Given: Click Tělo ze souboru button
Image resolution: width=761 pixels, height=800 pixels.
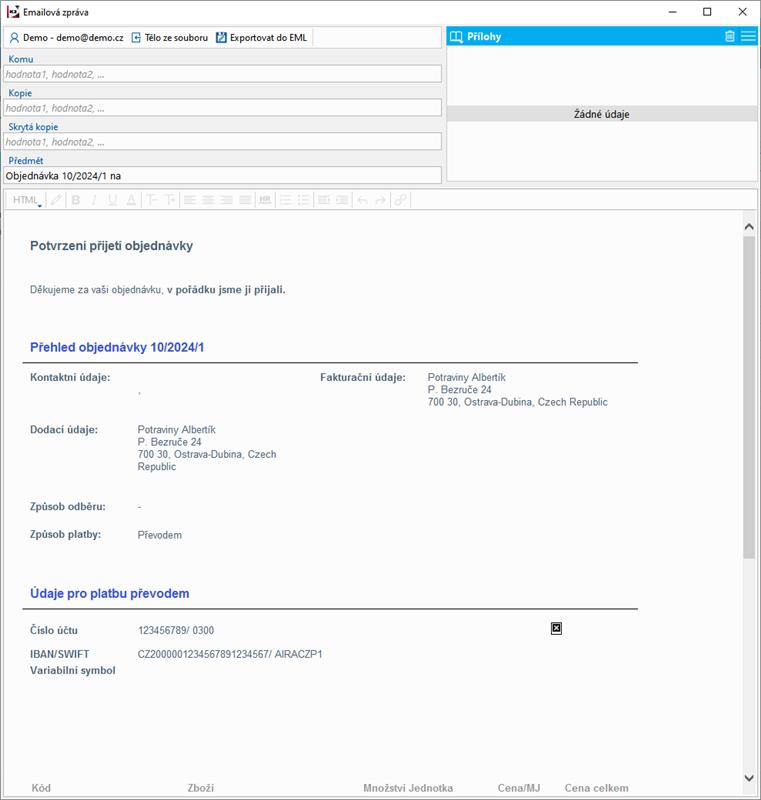Looking at the screenshot, I should 170,38.
